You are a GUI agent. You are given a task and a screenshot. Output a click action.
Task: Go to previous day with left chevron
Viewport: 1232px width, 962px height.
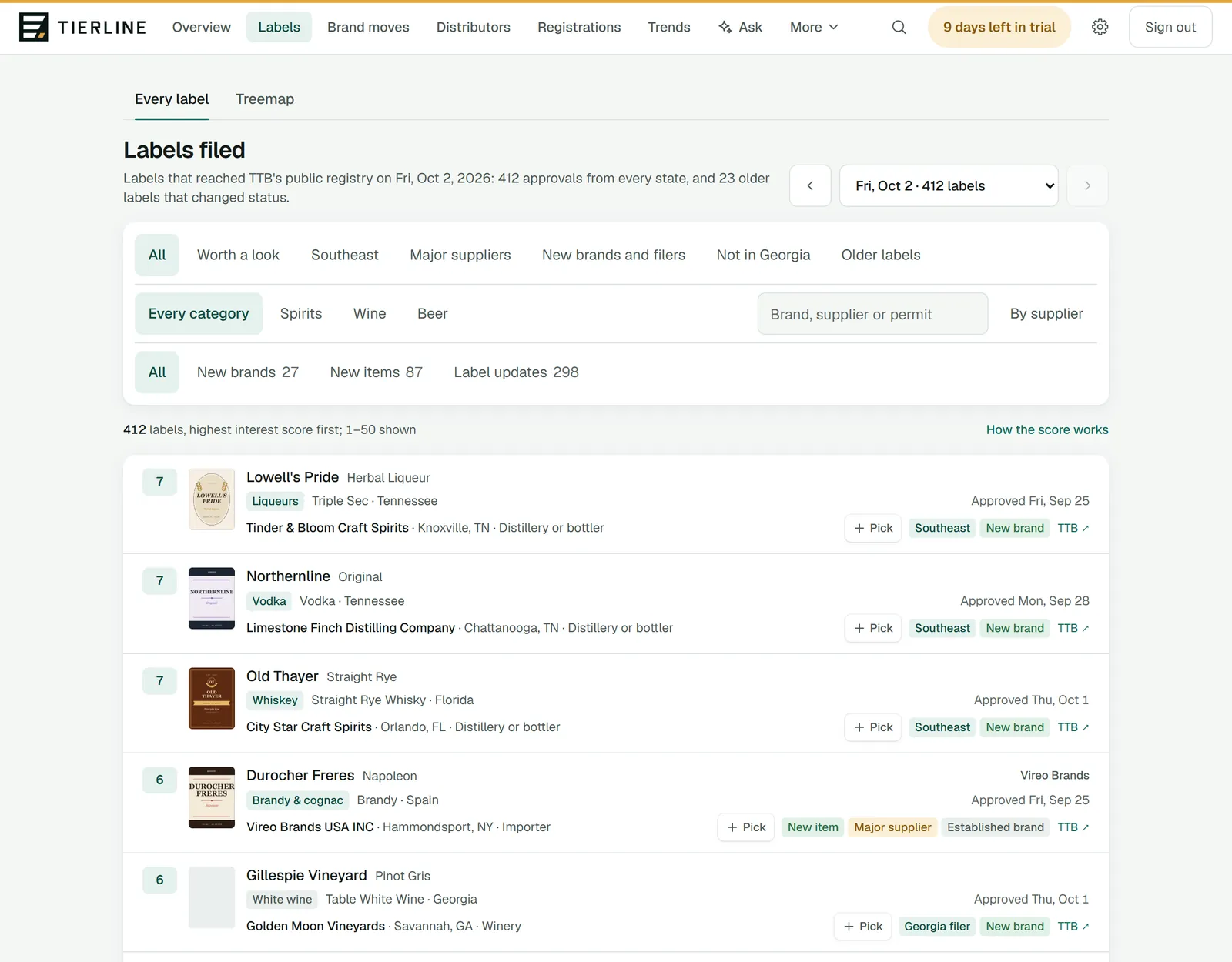click(810, 185)
